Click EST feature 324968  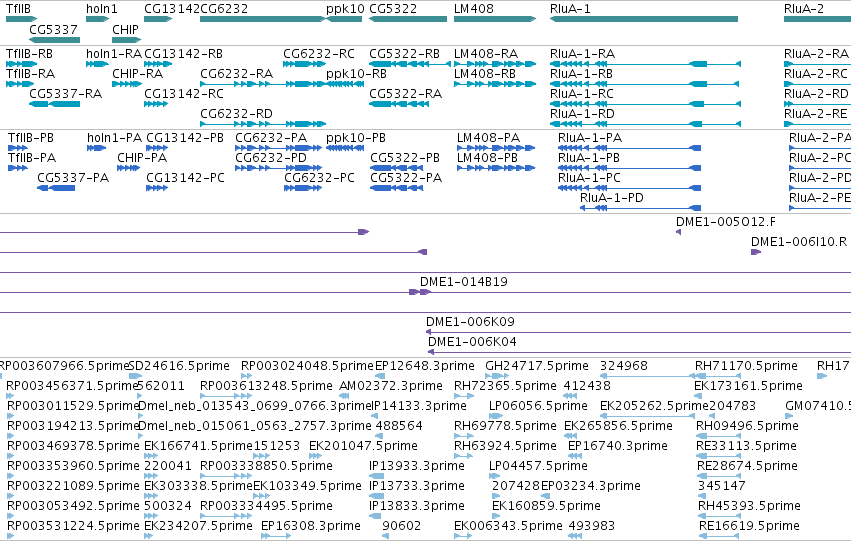click(x=647, y=376)
